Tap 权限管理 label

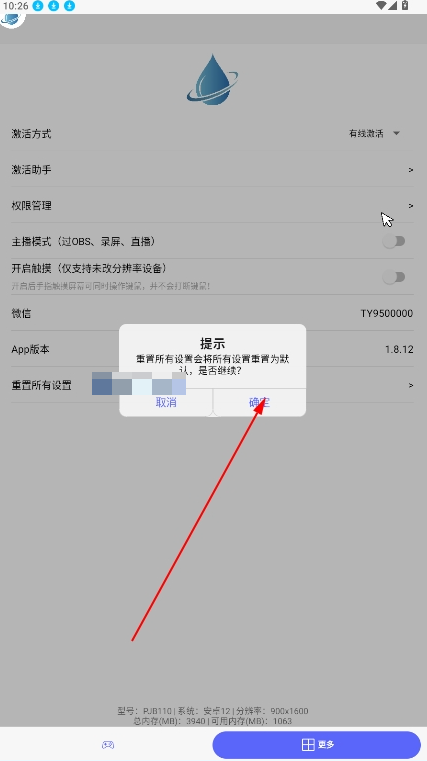(32, 206)
